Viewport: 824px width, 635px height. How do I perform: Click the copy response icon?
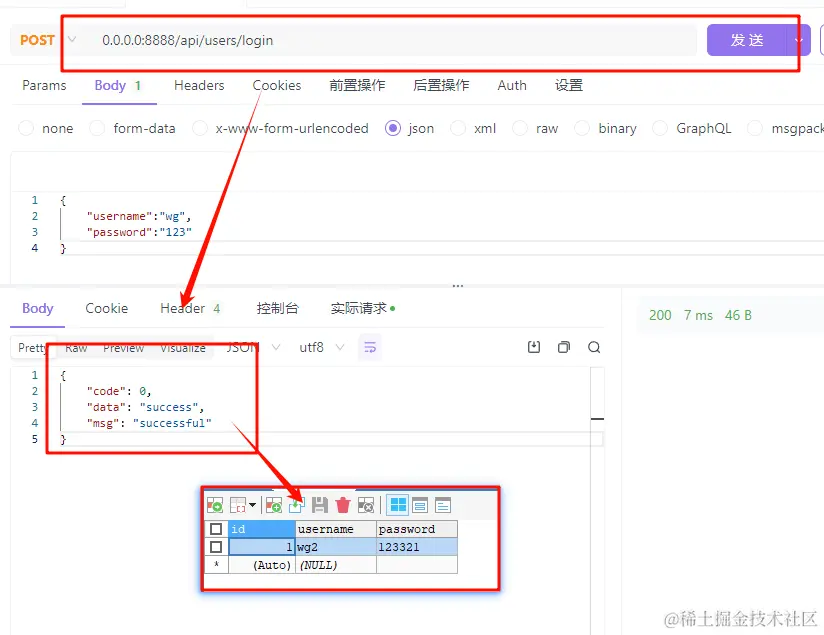564,347
